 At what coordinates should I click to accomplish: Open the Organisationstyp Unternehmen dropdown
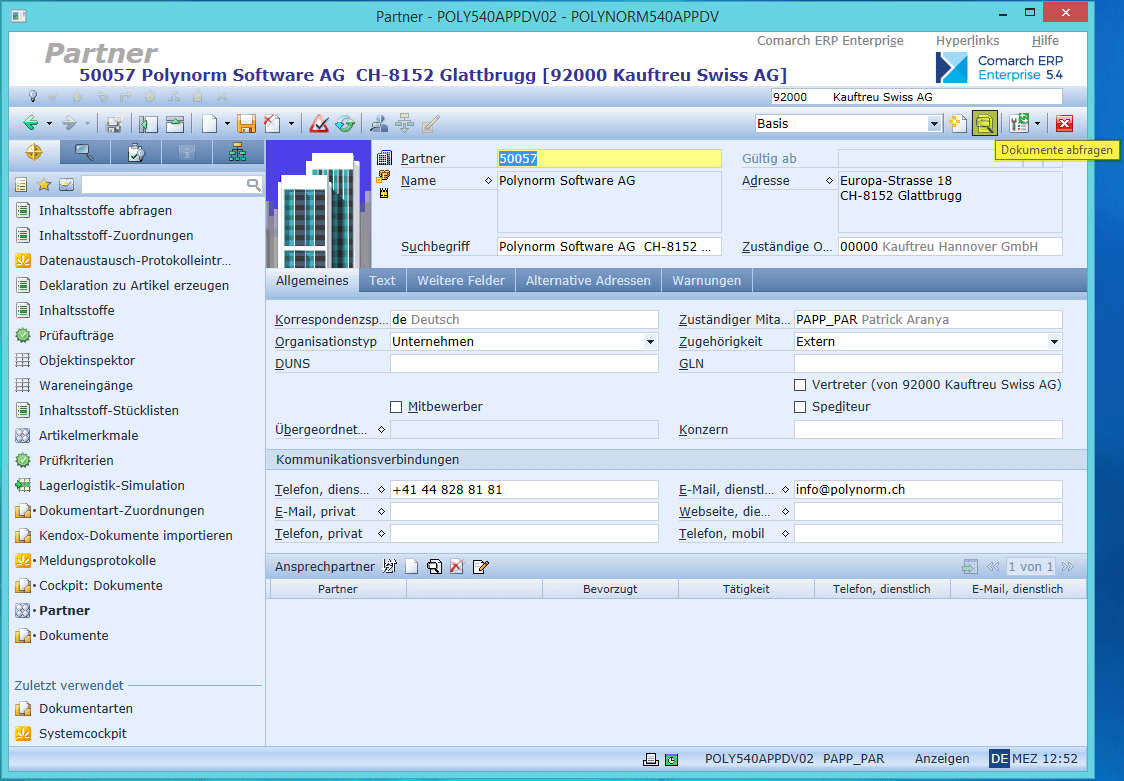(650, 342)
